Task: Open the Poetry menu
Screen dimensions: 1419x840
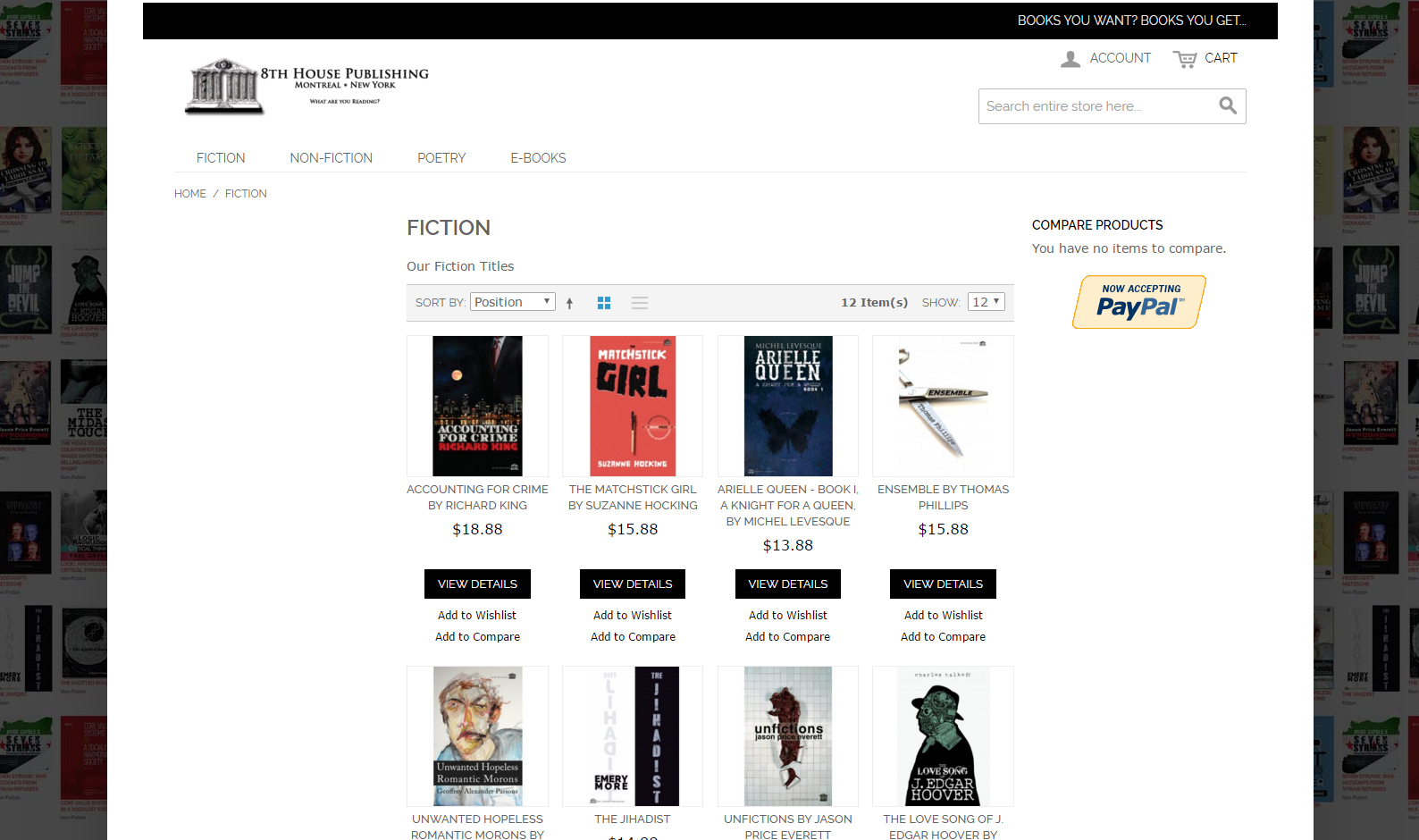Action: (x=441, y=157)
